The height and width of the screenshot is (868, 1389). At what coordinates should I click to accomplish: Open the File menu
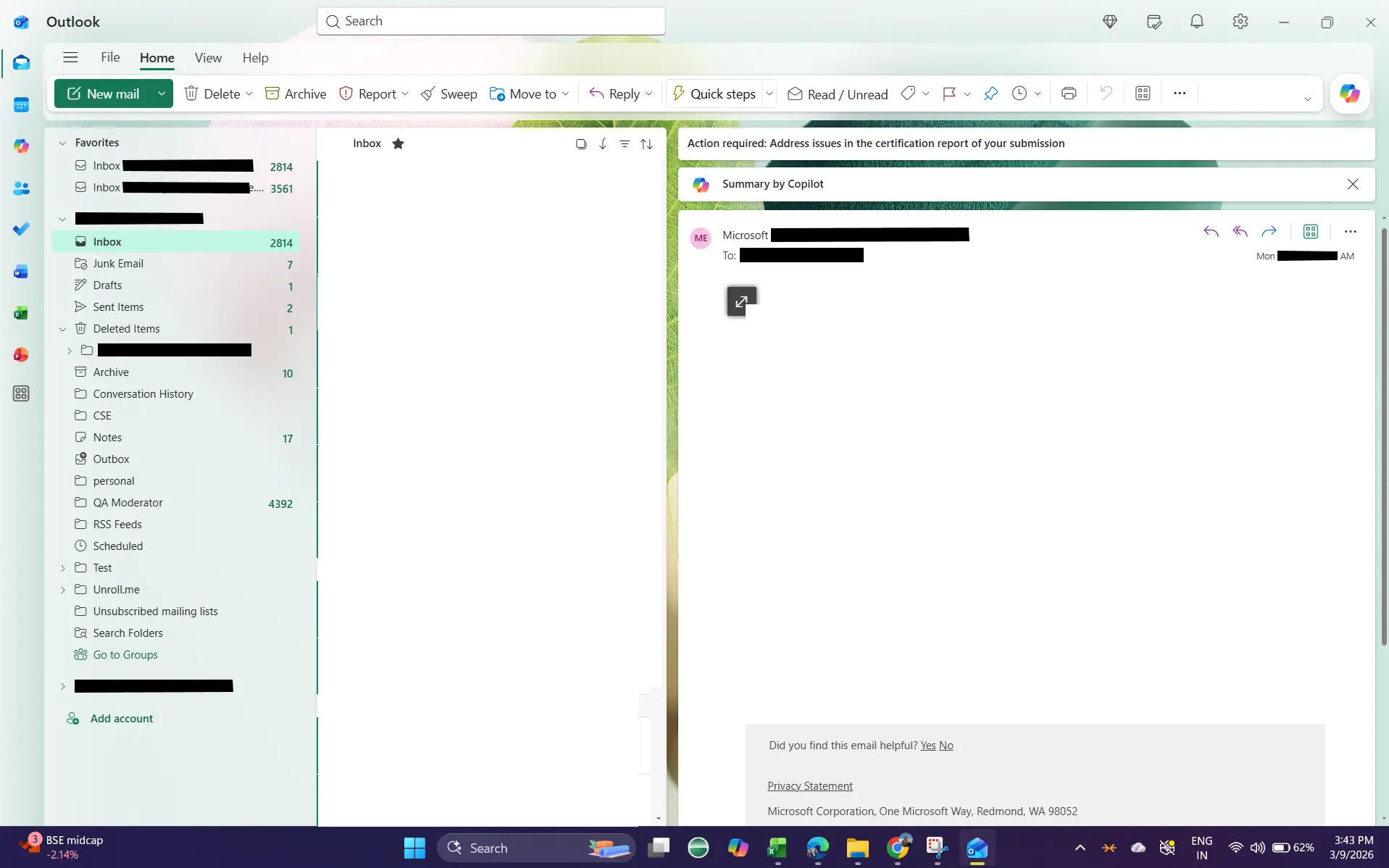(110, 58)
